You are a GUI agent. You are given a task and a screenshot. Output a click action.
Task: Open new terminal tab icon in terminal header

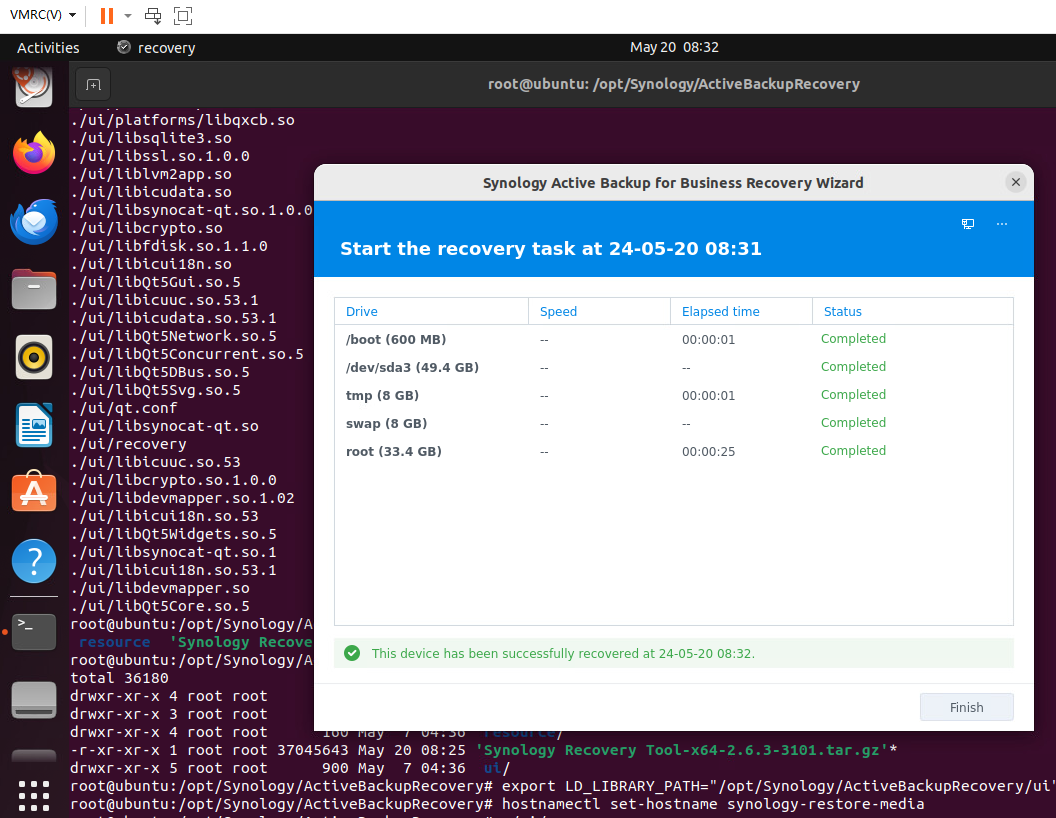(93, 85)
